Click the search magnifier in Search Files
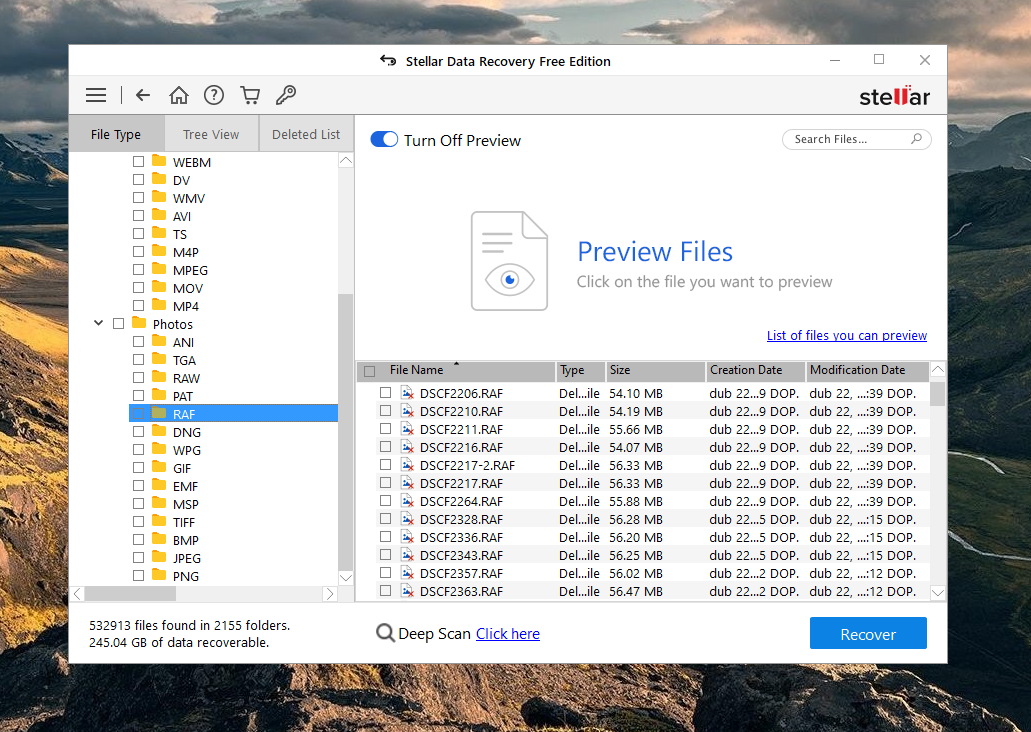Viewport: 1031px width, 732px height. (916, 139)
